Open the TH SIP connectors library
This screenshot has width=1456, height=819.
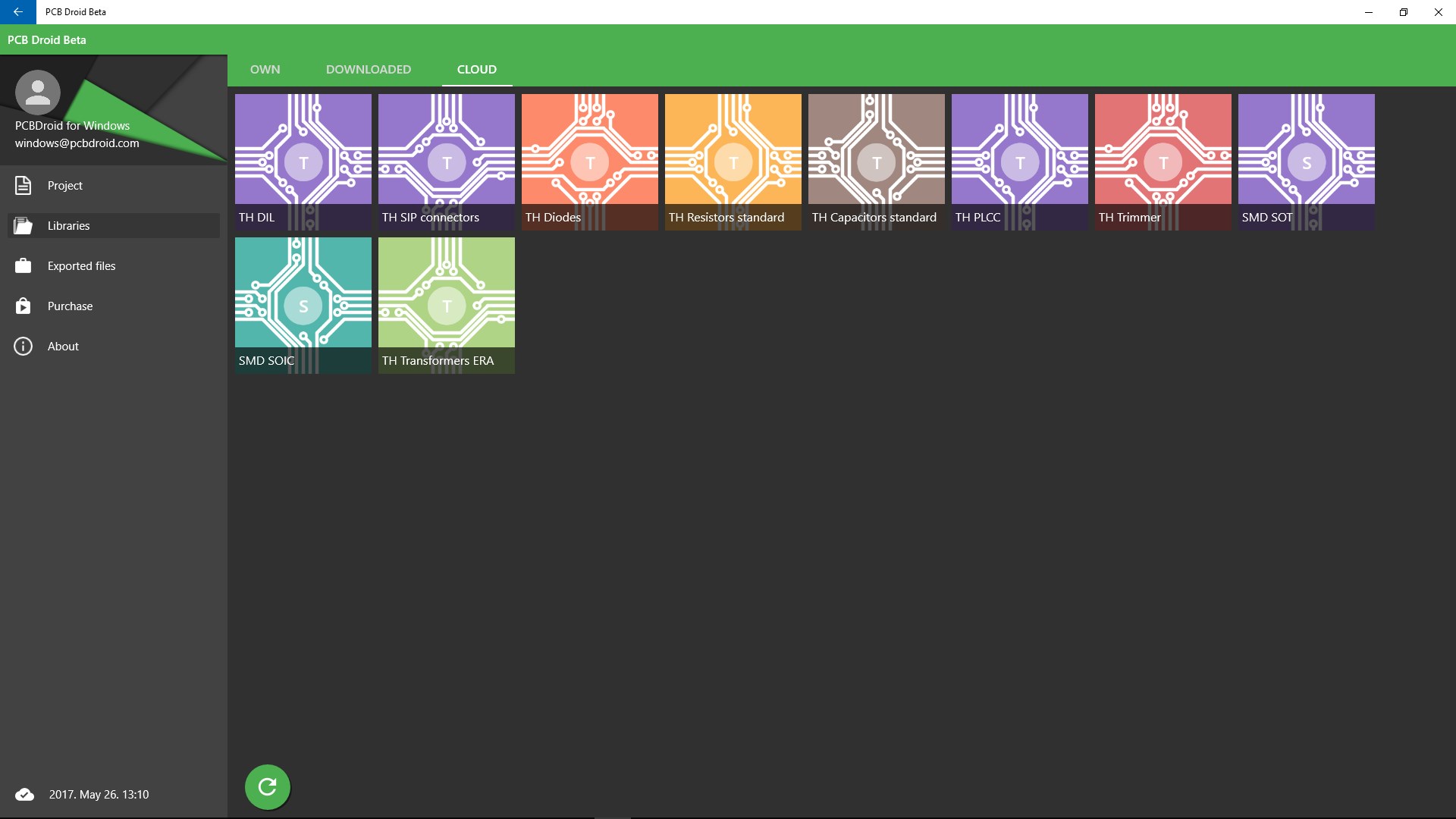[446, 162]
